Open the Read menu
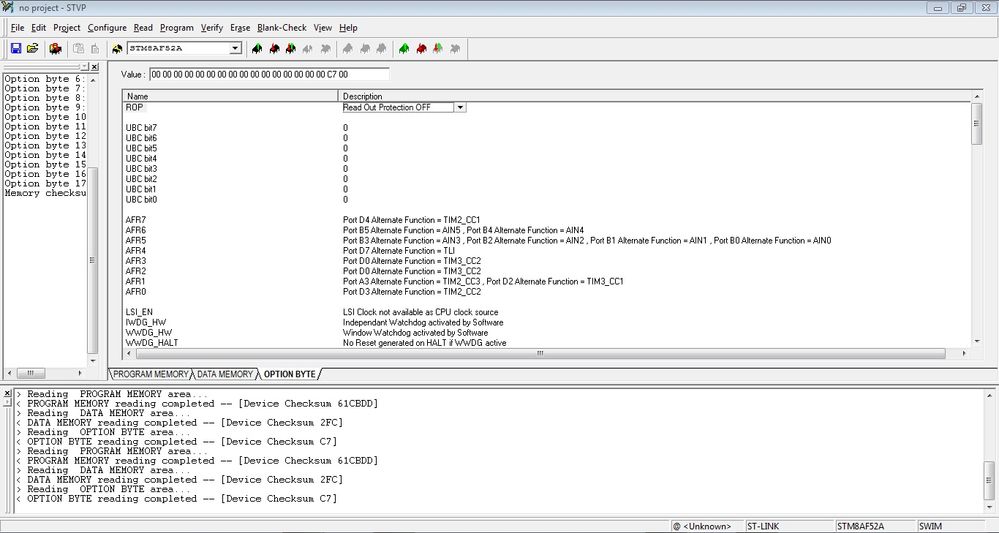The image size is (999, 533). pyautogui.click(x=143, y=28)
